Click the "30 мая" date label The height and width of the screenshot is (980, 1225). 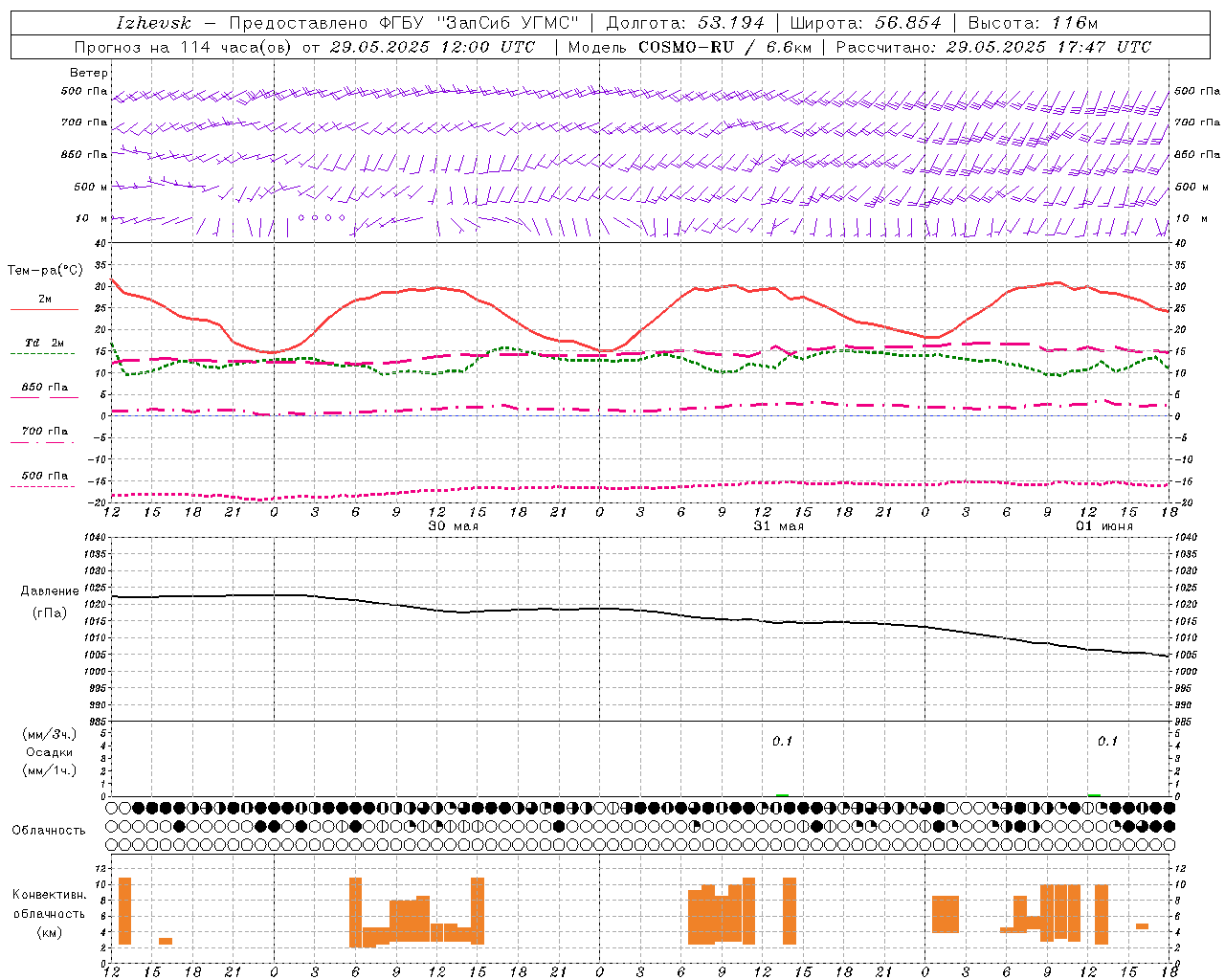(453, 526)
